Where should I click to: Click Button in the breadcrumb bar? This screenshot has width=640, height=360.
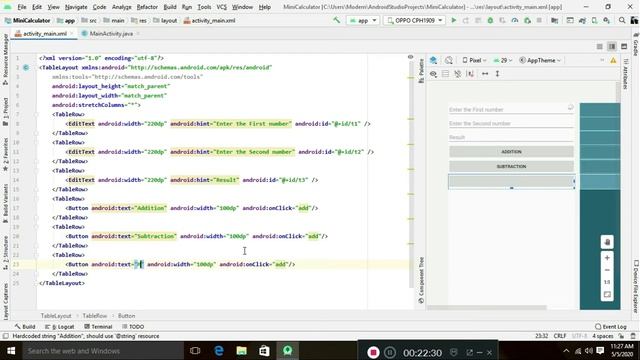pos(127,316)
